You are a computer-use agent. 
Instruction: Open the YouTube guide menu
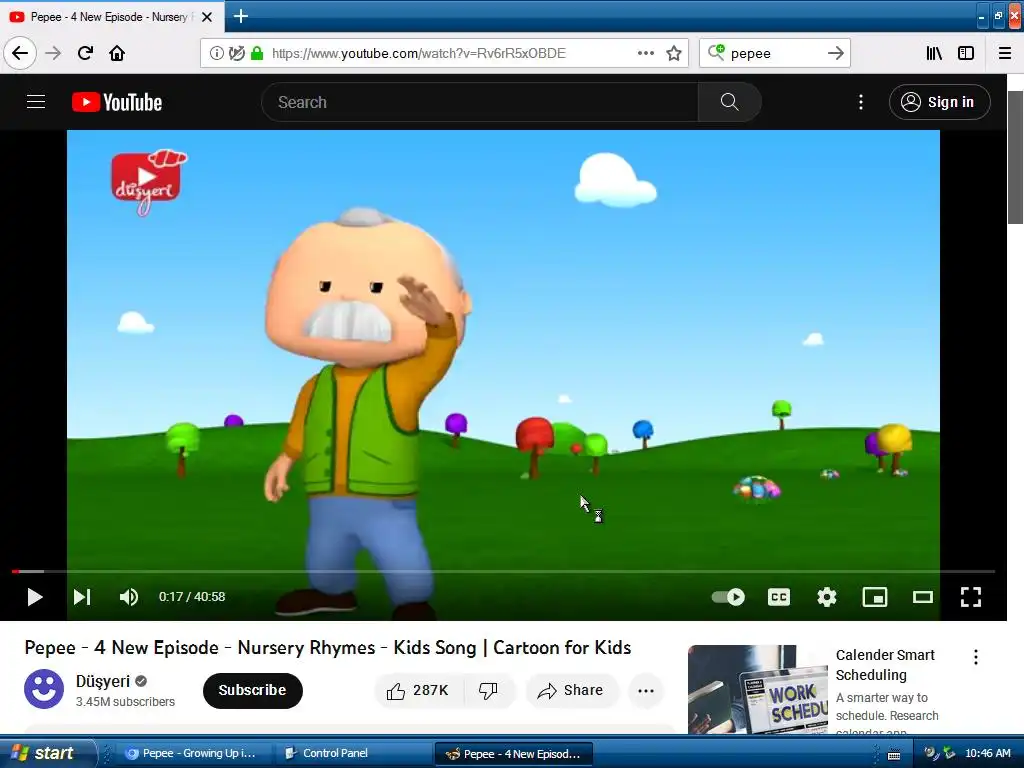pyautogui.click(x=35, y=102)
